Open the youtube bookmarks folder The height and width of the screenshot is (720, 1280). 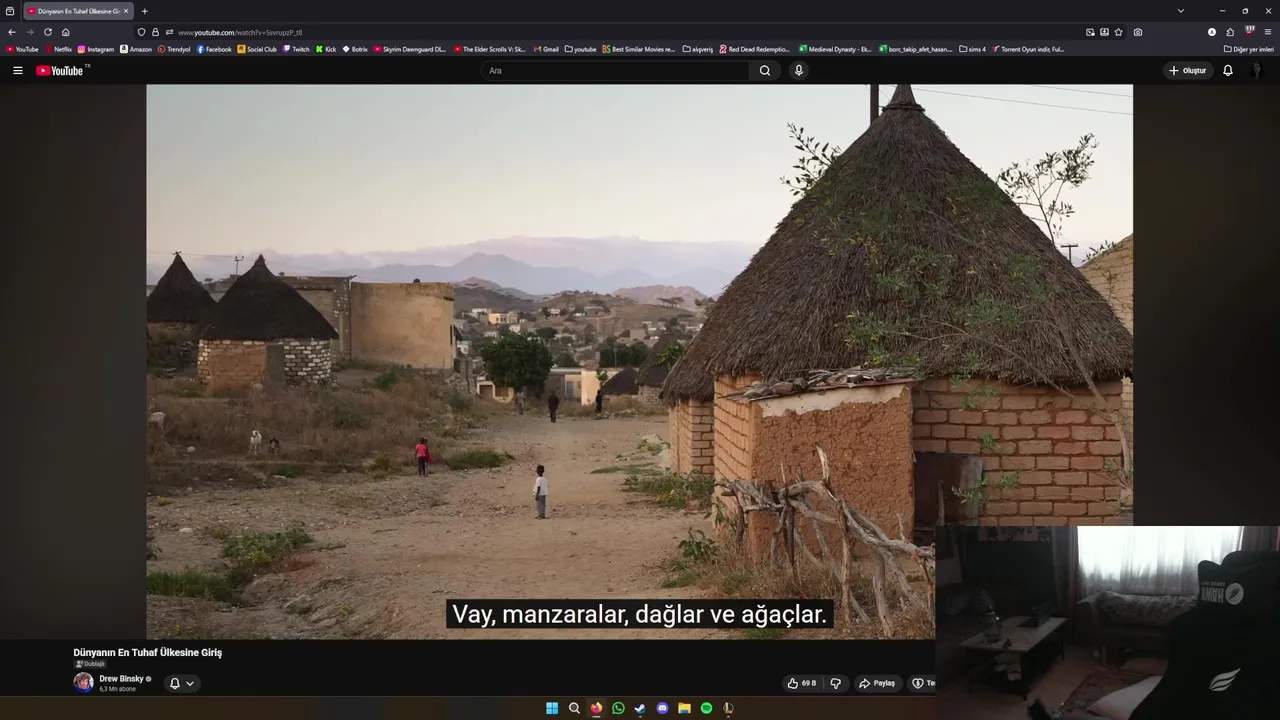[x=580, y=49]
